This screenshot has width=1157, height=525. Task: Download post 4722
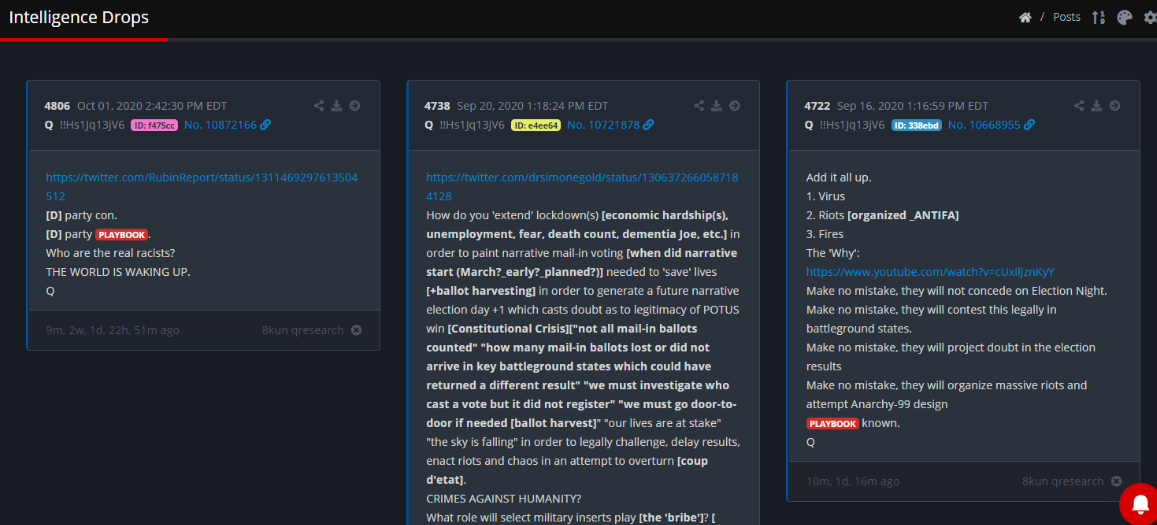1096,106
